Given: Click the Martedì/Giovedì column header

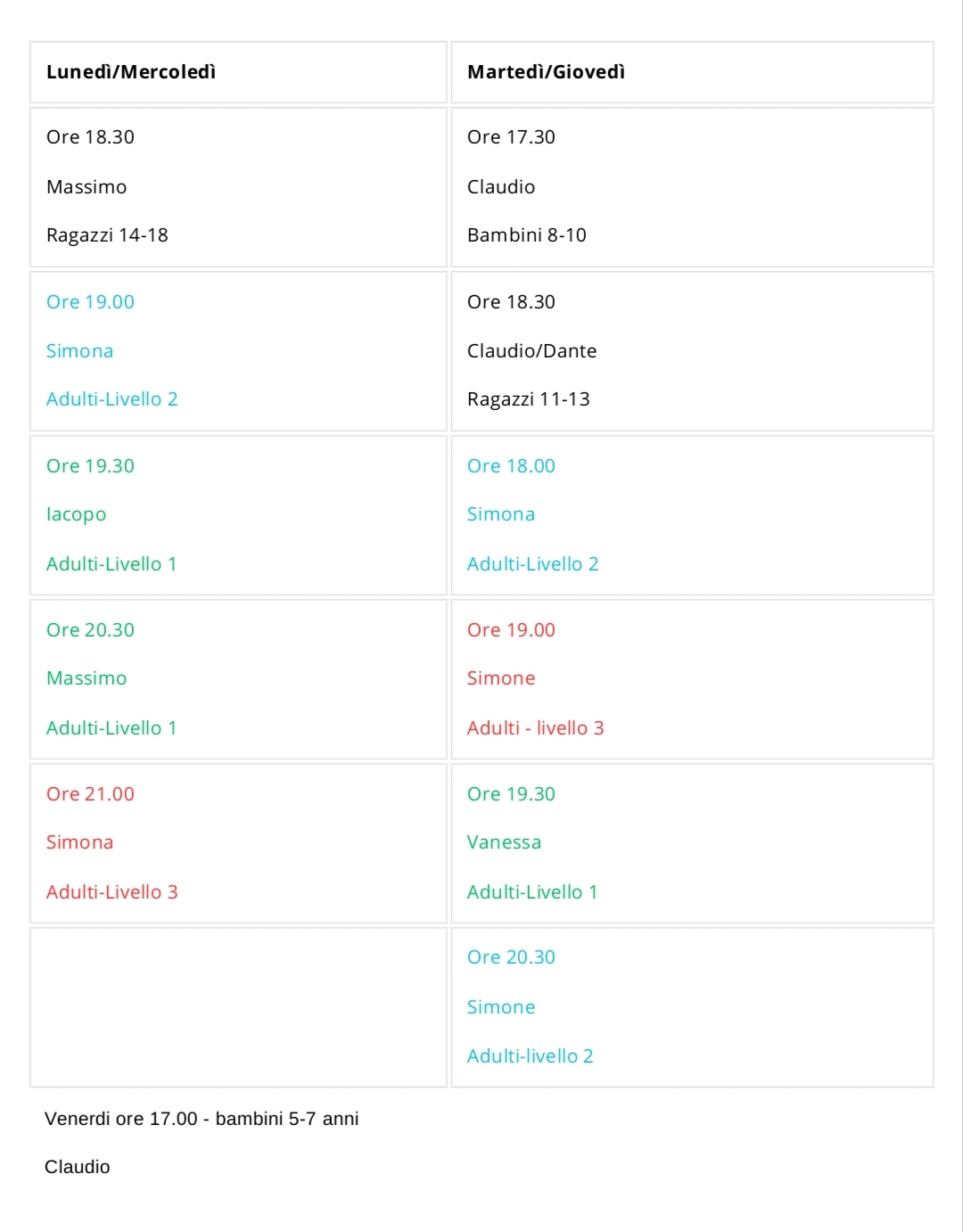Looking at the screenshot, I should tap(692, 72).
